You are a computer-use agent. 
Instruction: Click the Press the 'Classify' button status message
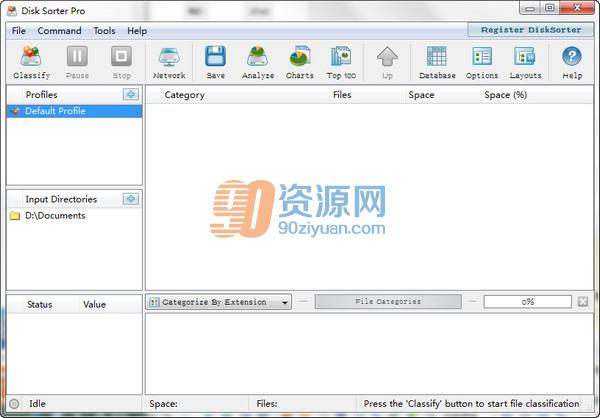pos(471,403)
